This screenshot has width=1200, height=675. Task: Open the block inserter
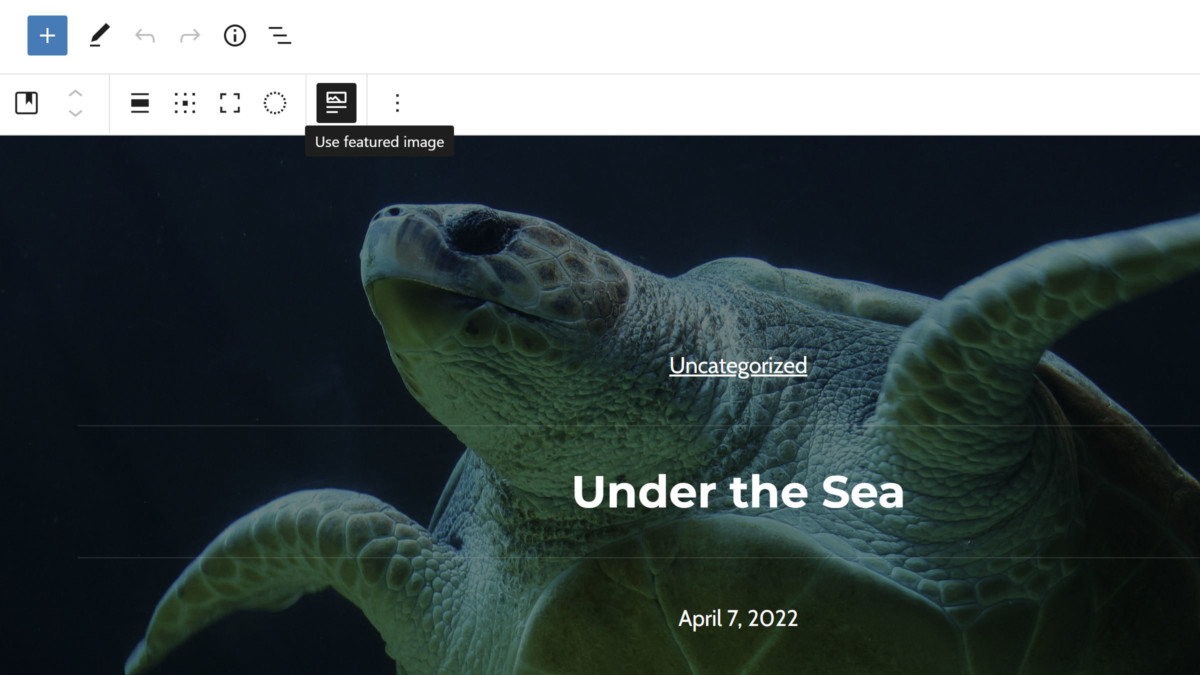tap(46, 35)
